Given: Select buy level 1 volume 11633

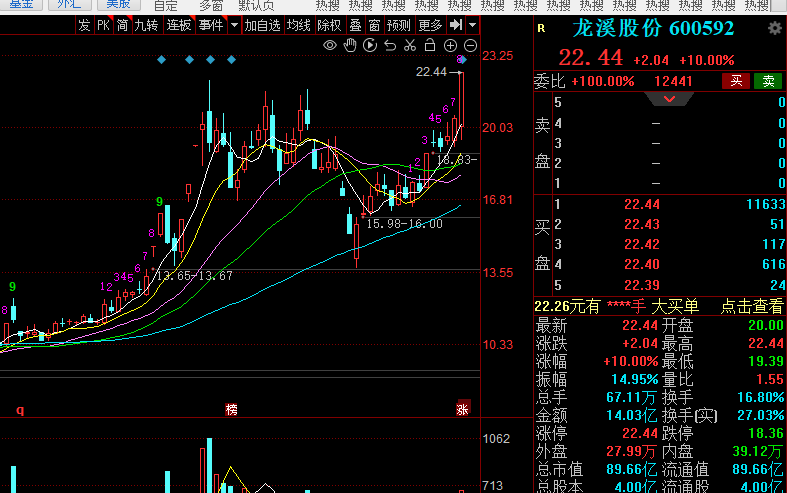Looking at the screenshot, I should coord(765,204).
